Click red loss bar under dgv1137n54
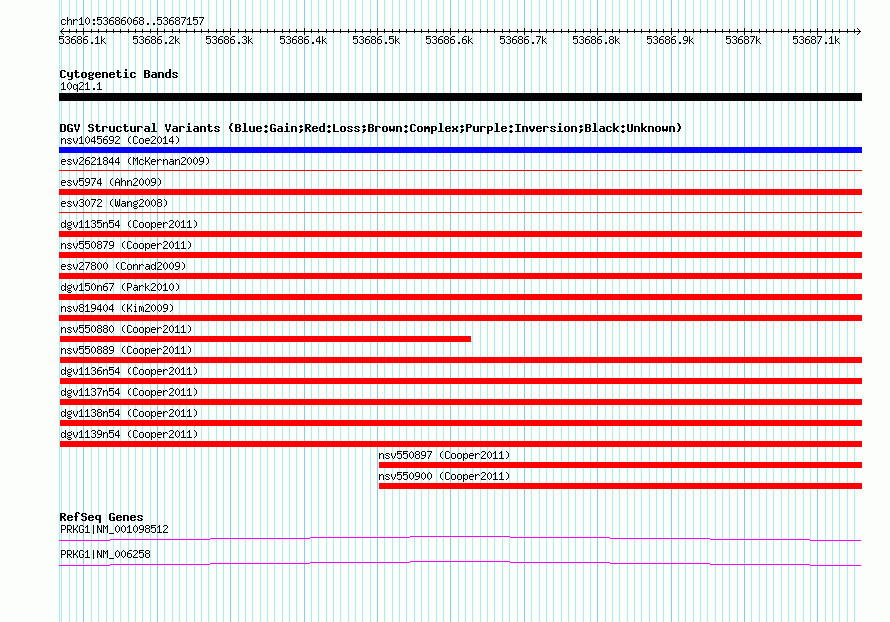Image resolution: width=890 pixels, height=622 pixels. pos(460,402)
